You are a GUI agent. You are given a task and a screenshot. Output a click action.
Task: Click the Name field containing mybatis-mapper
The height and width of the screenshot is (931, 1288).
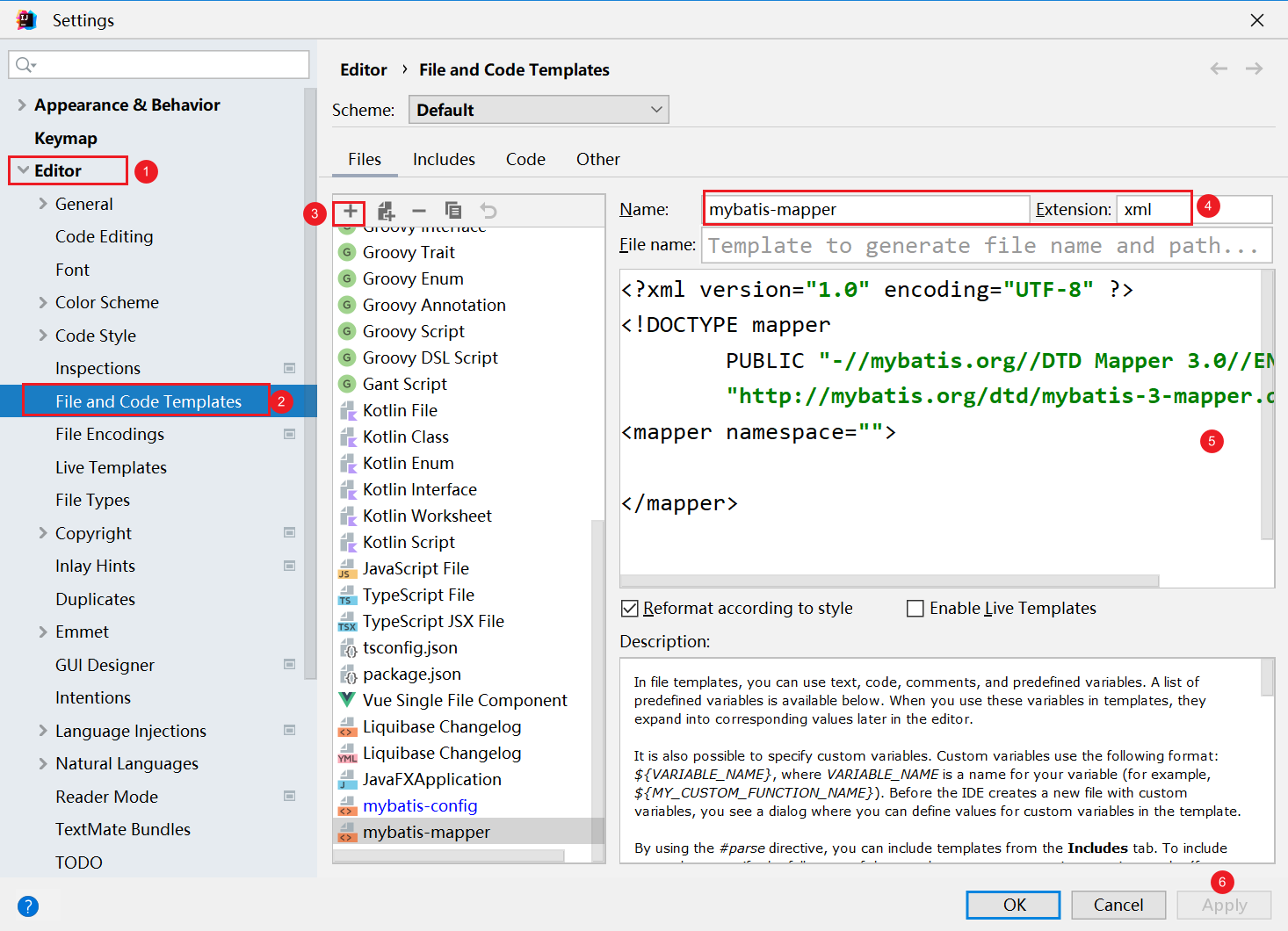point(867,209)
